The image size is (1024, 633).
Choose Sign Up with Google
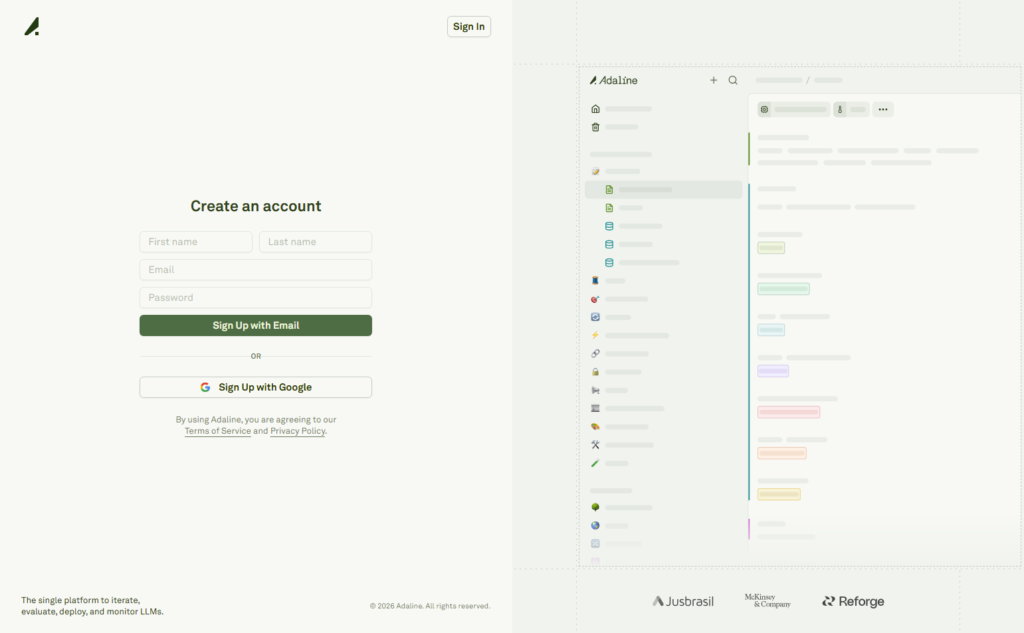pyautogui.click(x=255, y=387)
